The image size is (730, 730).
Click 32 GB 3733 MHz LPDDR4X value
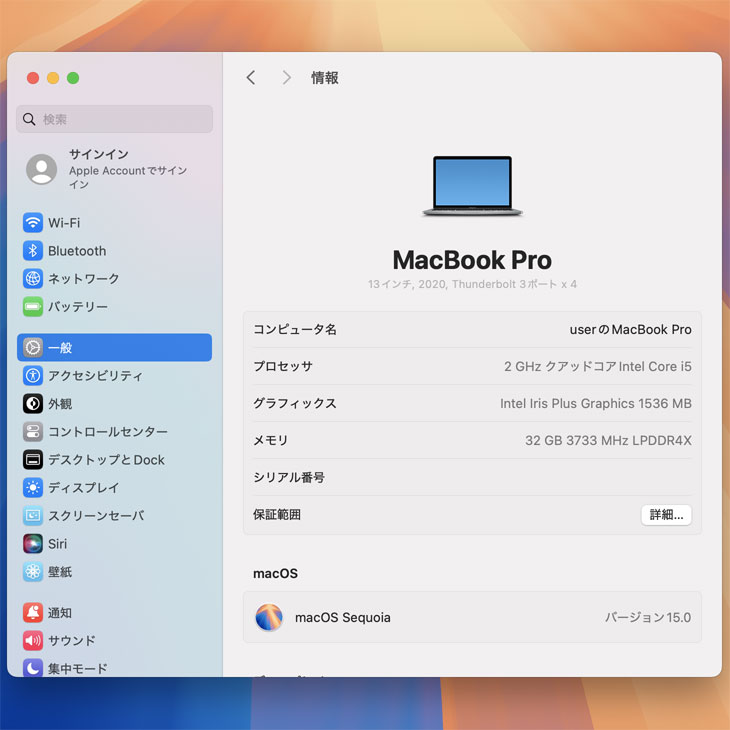[x=608, y=440]
